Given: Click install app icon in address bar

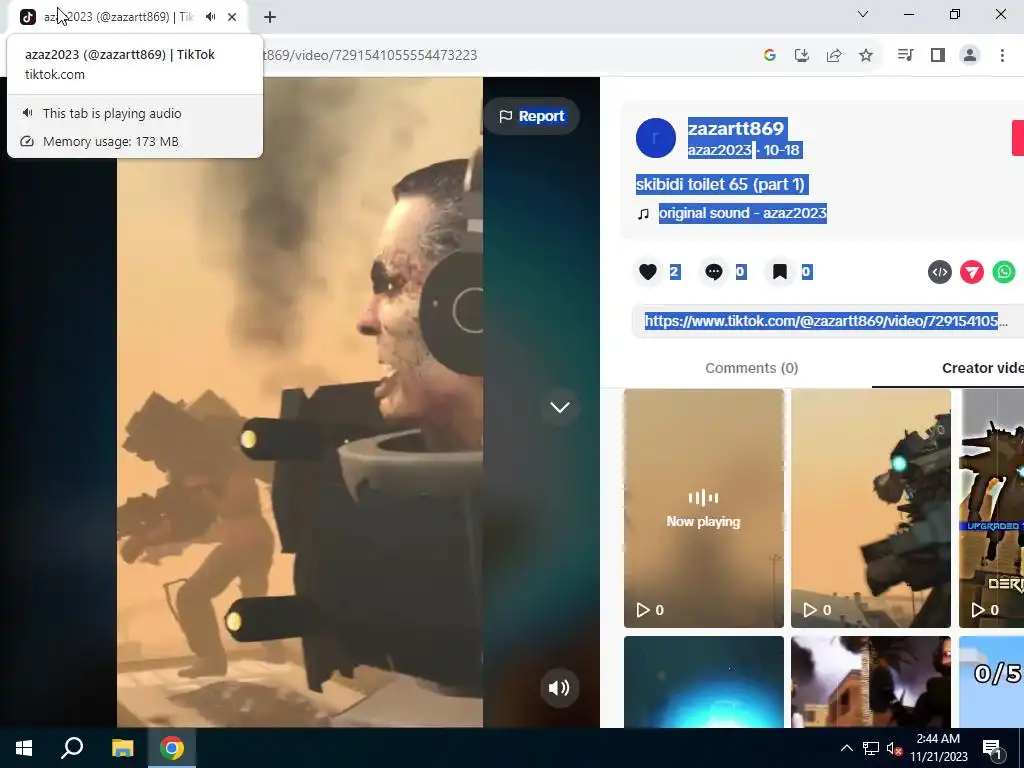Looking at the screenshot, I should click(x=802, y=56).
